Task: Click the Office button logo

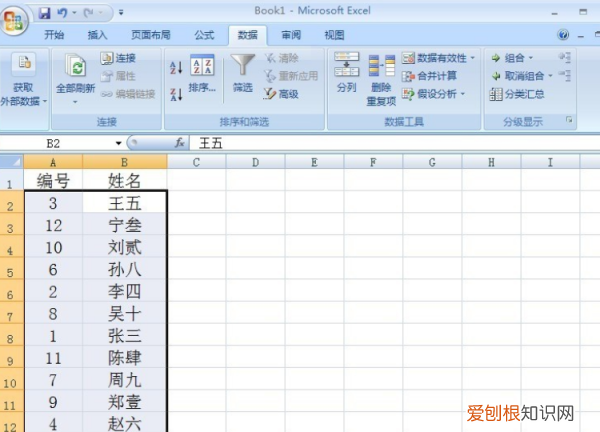Action: [14, 20]
